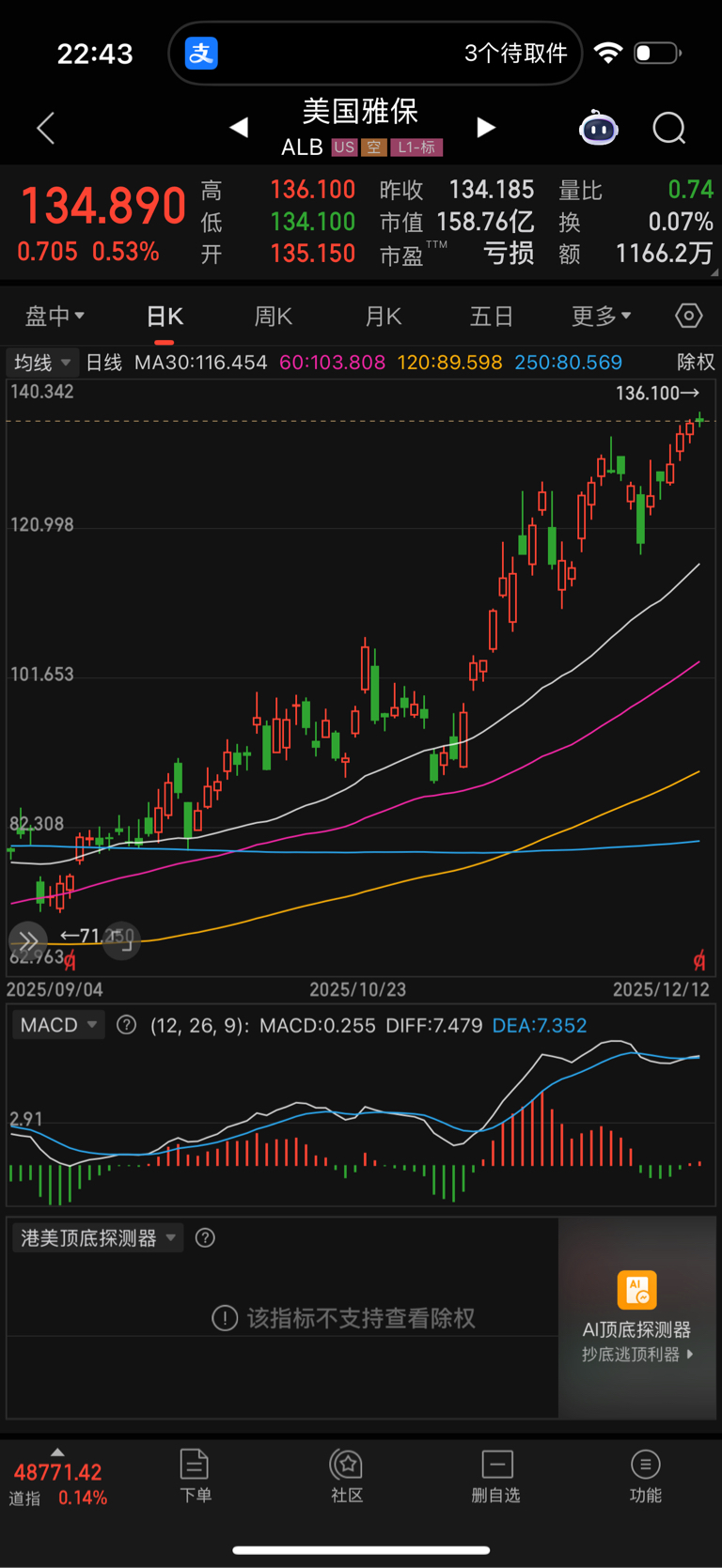
Task: Tap the right red event marker on chart
Action: [x=698, y=960]
